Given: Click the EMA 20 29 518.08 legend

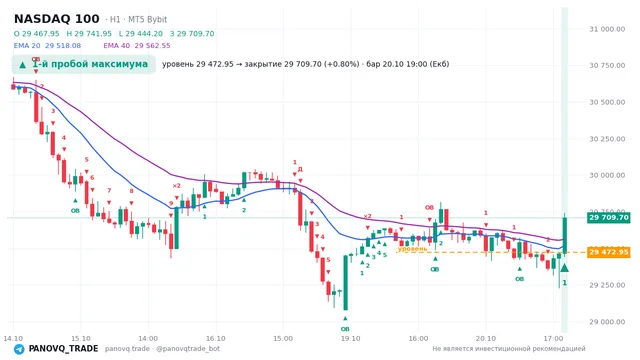Looking at the screenshot, I should (47, 46).
